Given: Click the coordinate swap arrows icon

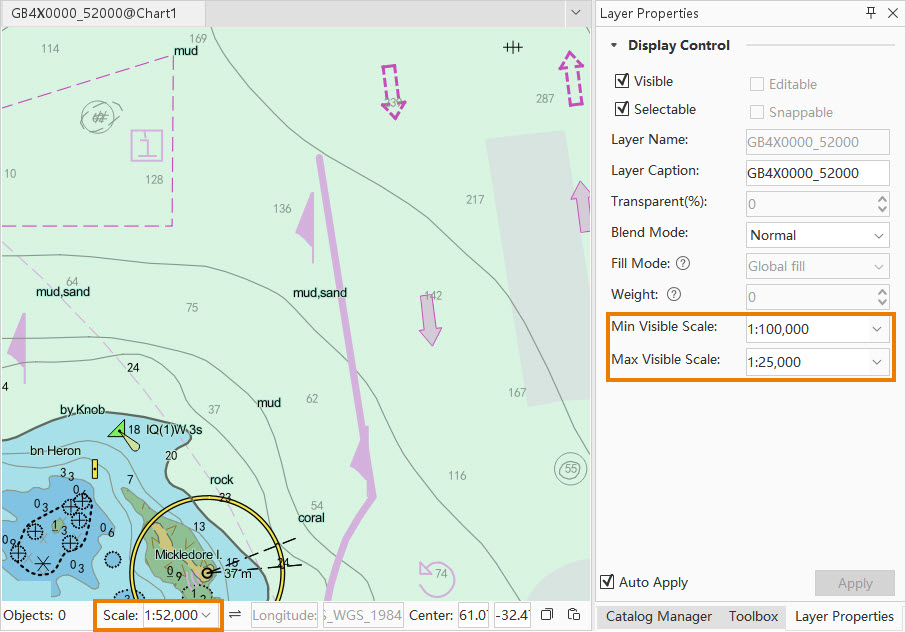Looking at the screenshot, I should (235, 614).
